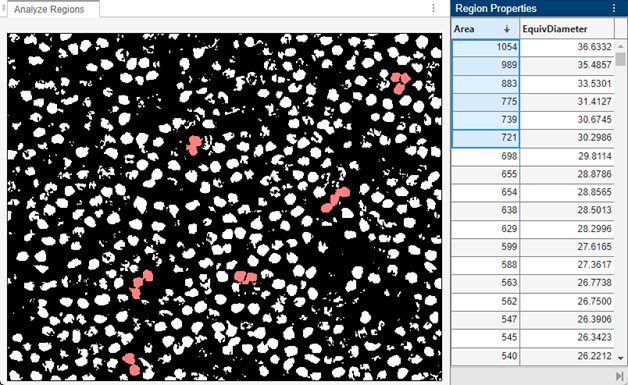The image size is (628, 385).
Task: Select the Area cell with value 654
Action: (x=485, y=192)
